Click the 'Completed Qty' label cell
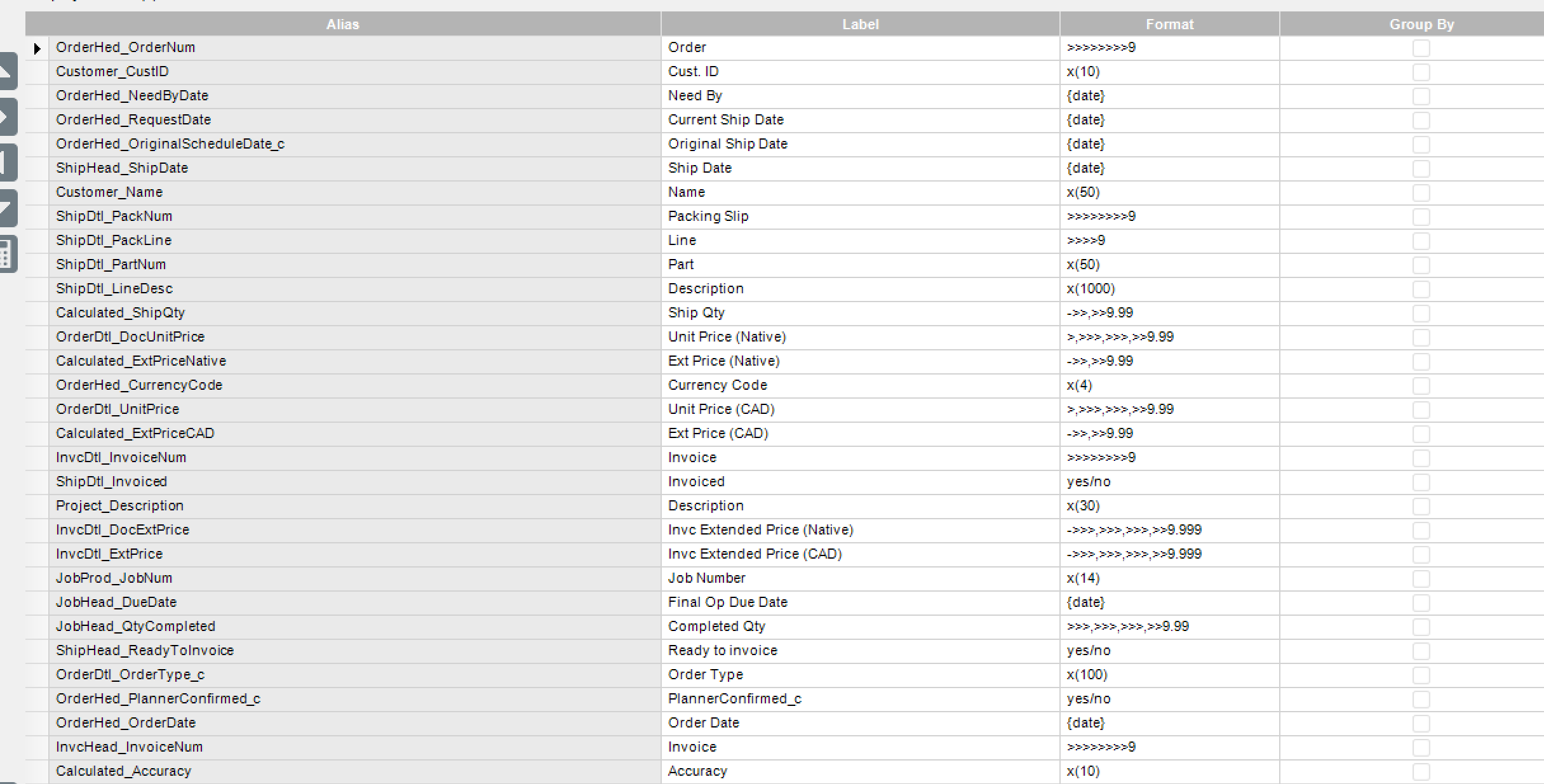This screenshot has height=784, width=1544. pos(861,627)
